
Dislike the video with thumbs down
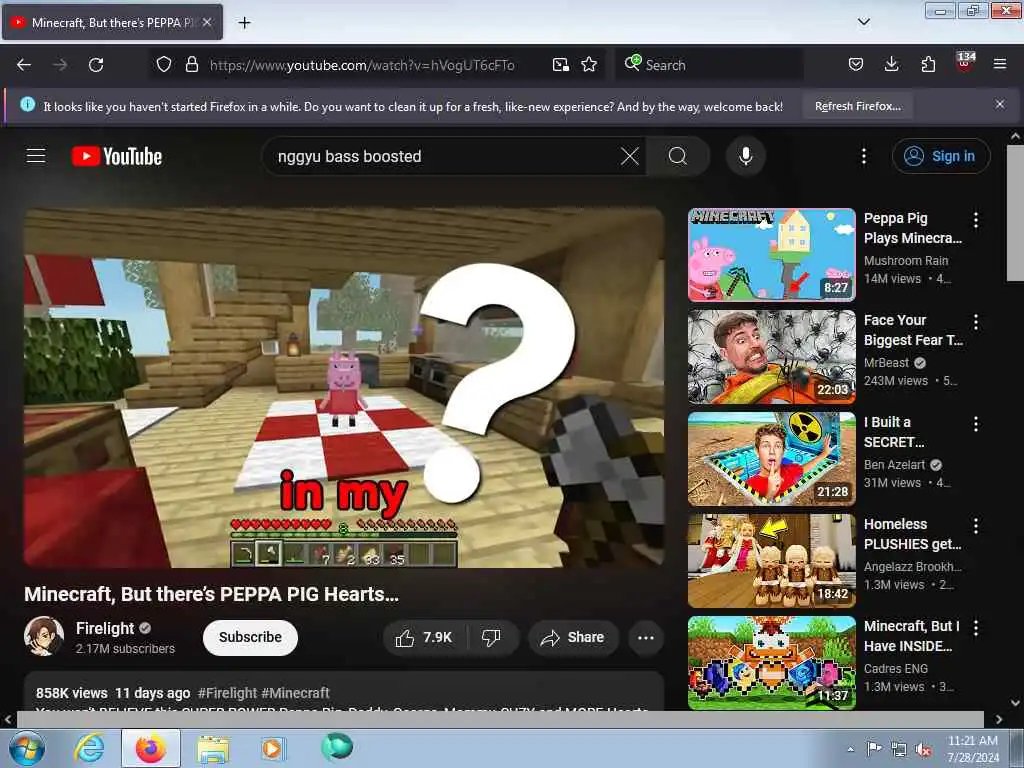[x=491, y=637]
